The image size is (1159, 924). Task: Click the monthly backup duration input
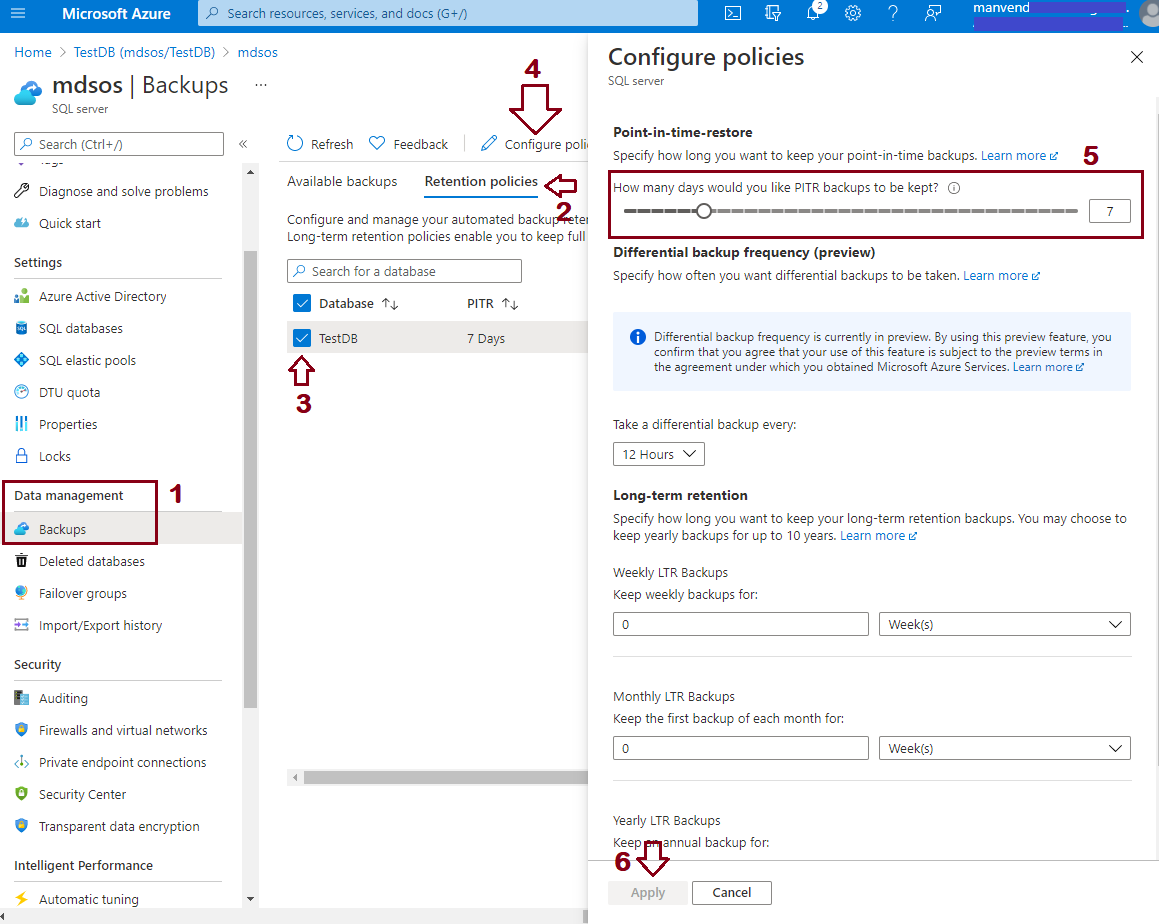(741, 748)
